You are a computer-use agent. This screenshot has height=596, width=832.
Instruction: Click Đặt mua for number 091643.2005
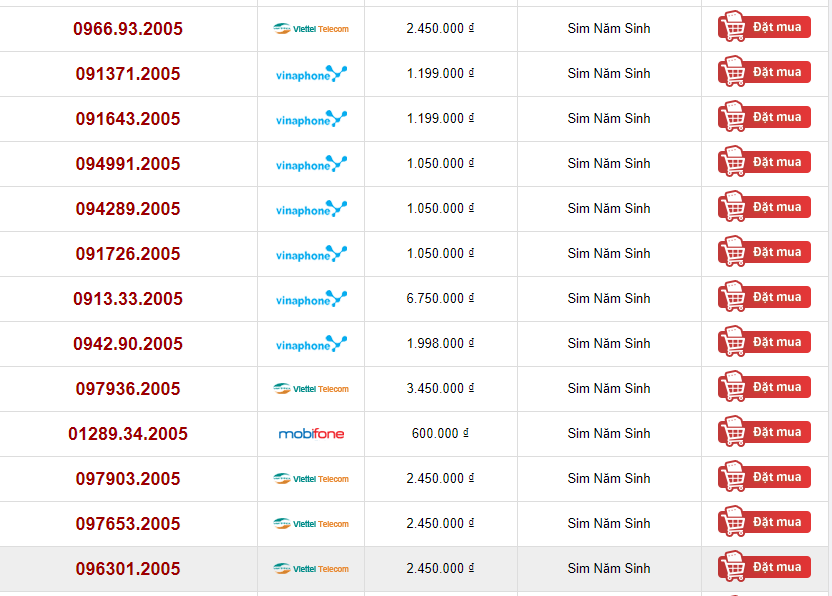click(764, 117)
